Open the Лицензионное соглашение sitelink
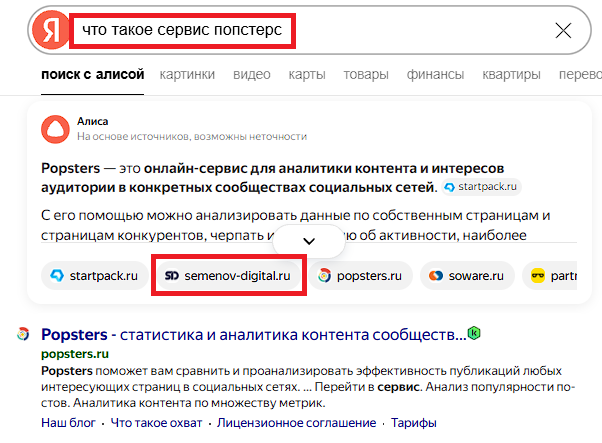 [x=296, y=423]
